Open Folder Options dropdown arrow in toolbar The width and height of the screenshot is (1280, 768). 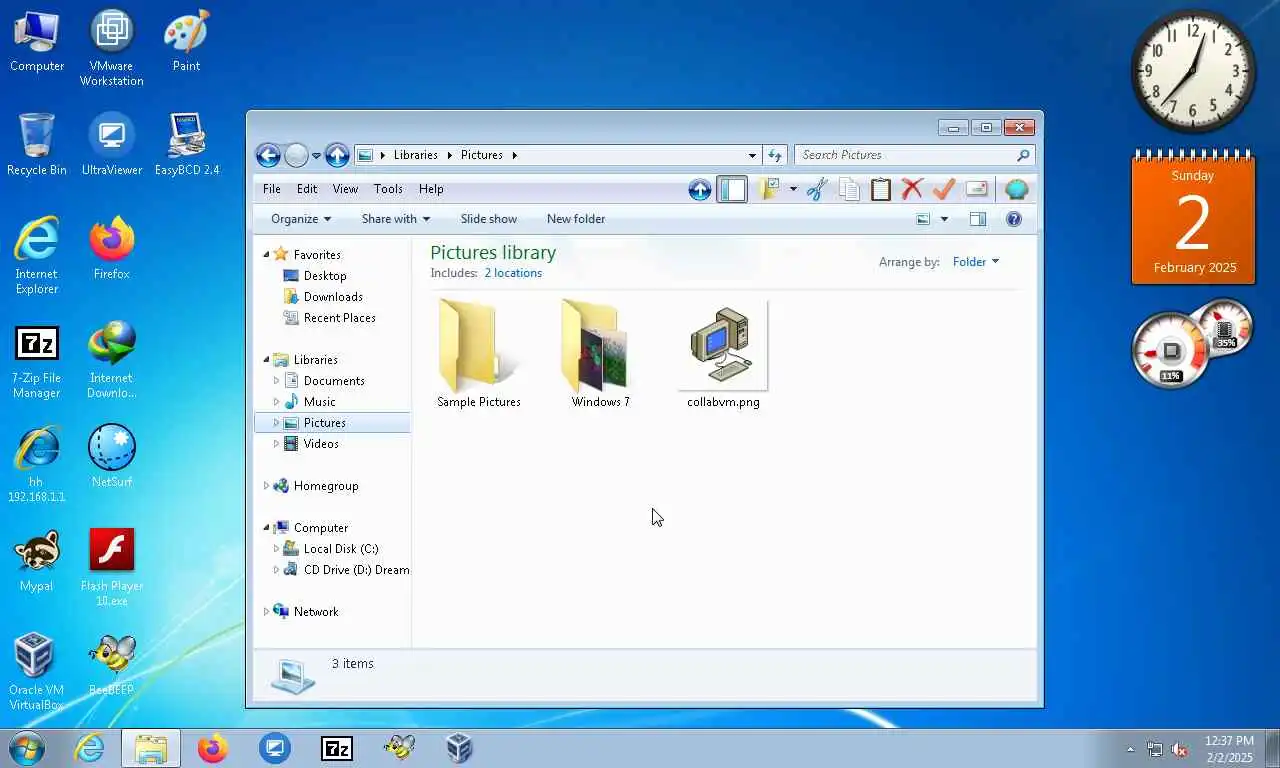[793, 189]
